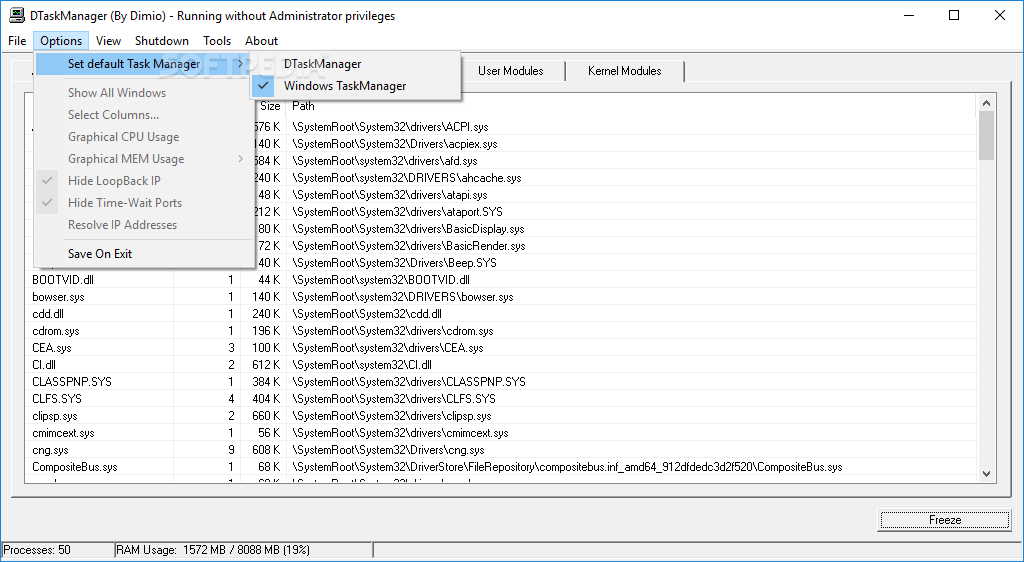Image resolution: width=1024 pixels, height=562 pixels.
Task: Select Windows TaskManager checked option
Action: pyautogui.click(x=356, y=86)
